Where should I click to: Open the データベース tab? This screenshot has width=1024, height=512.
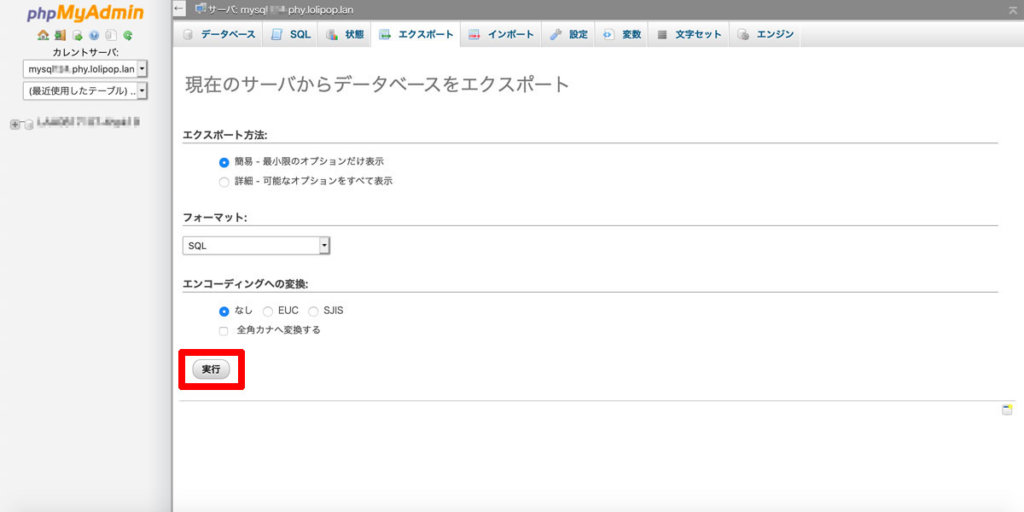pos(219,35)
